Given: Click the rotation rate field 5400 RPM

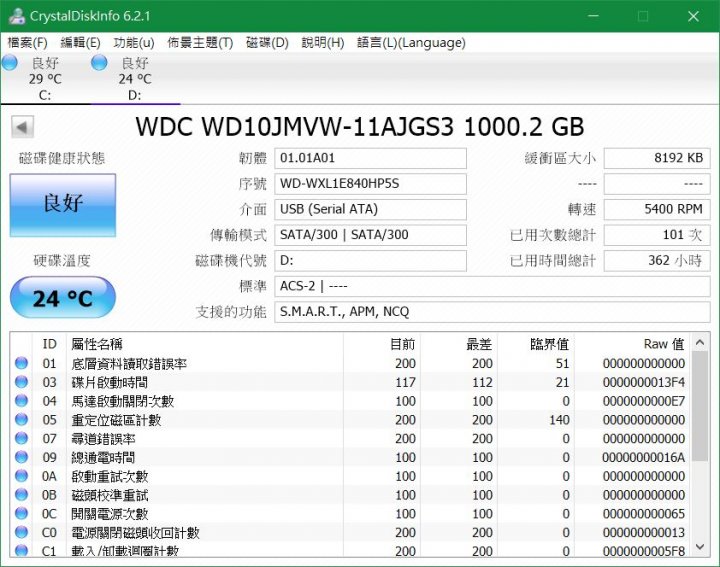Looking at the screenshot, I should point(657,209).
